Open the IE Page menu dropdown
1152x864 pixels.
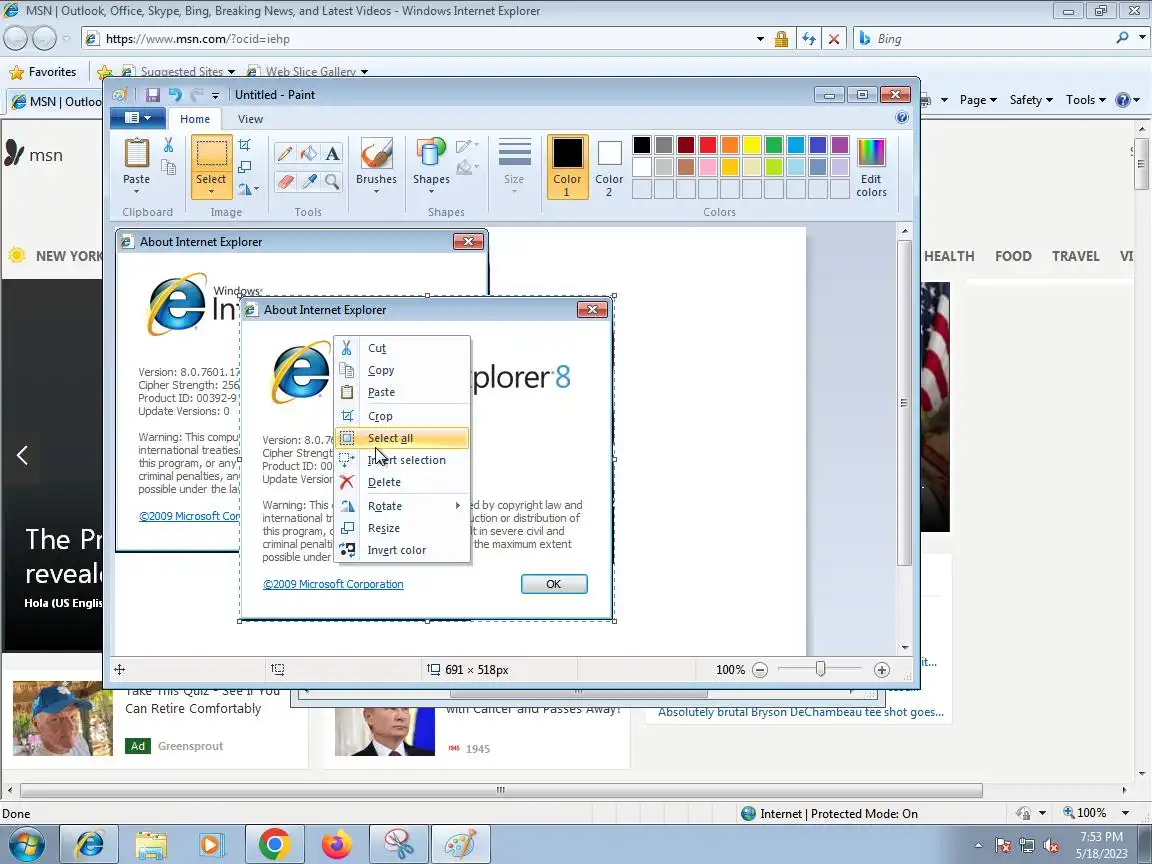(x=978, y=100)
